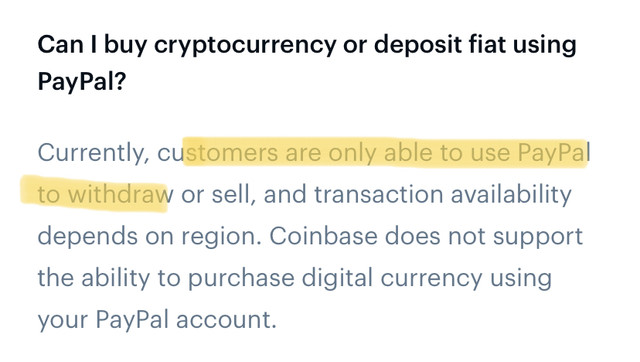This screenshot has height=362, width=640.
Task: Select "deposit fiat" in the bold heading
Action: point(440,44)
